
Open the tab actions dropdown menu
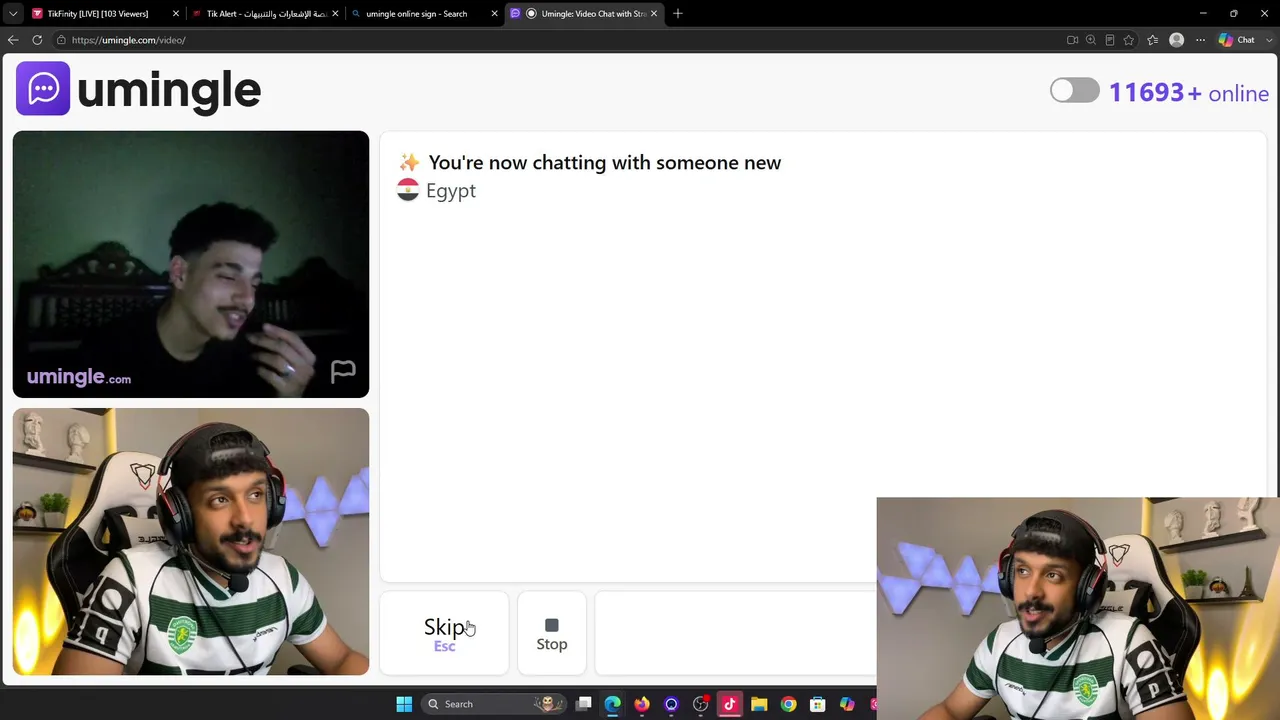[x=13, y=14]
